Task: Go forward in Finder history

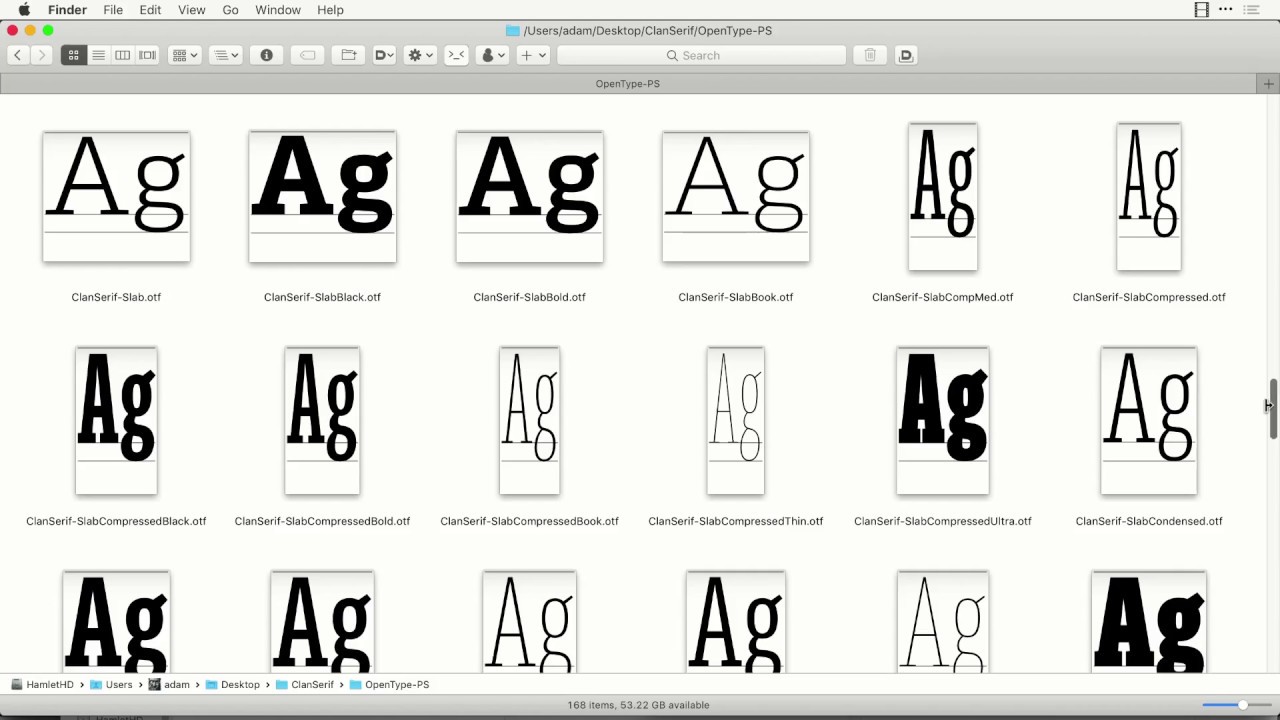Action: coord(41,56)
